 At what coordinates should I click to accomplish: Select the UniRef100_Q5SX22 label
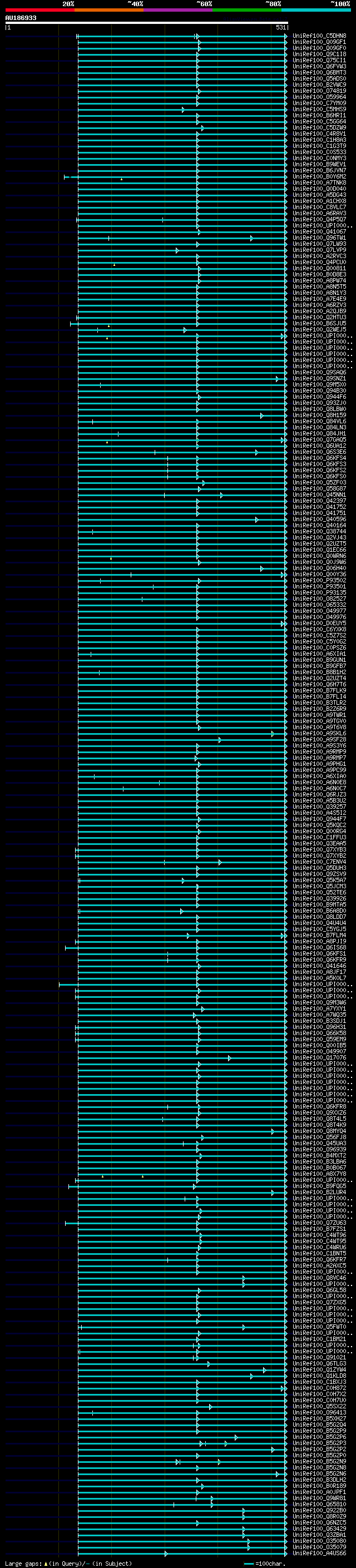(x=319, y=1407)
